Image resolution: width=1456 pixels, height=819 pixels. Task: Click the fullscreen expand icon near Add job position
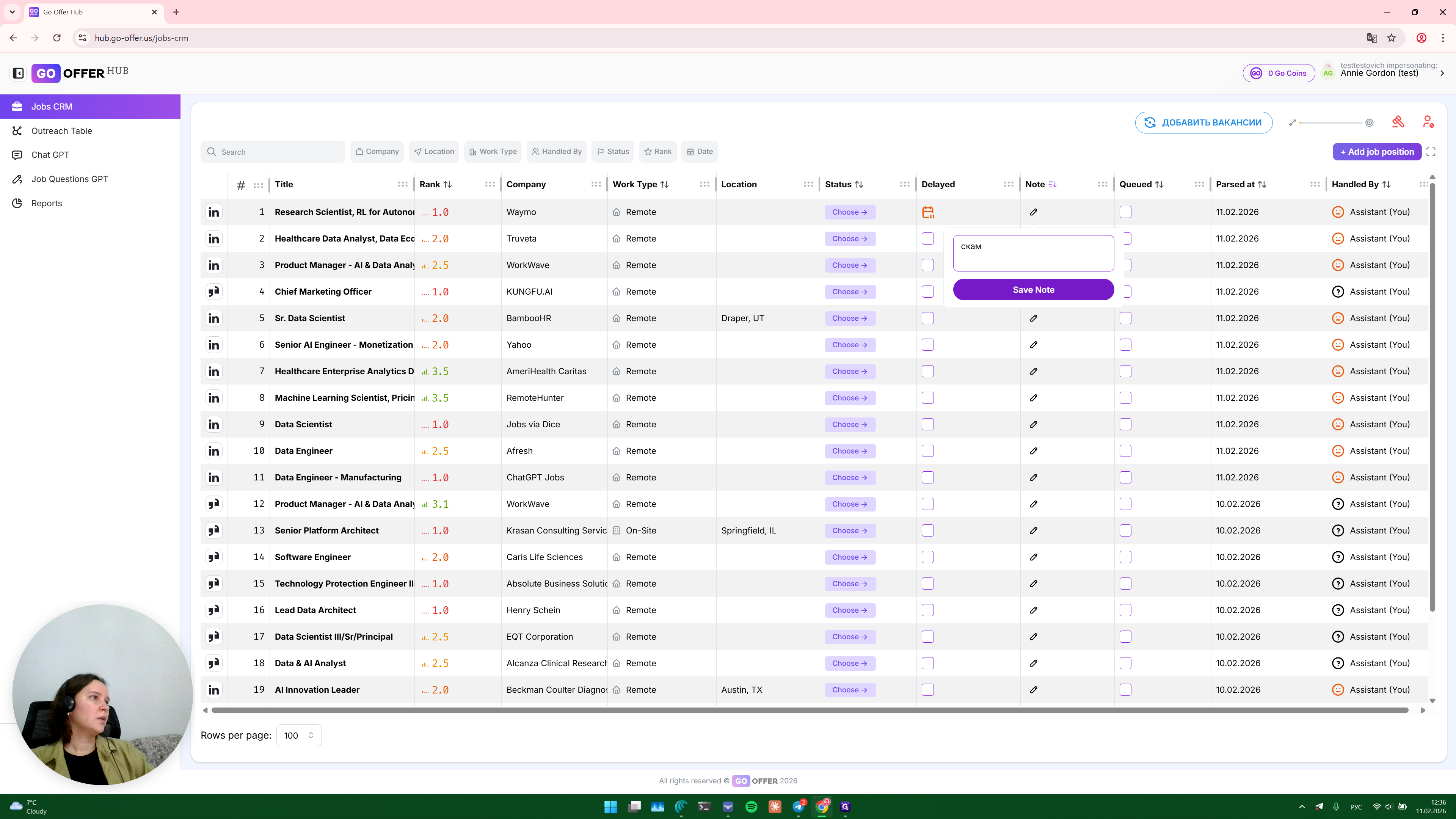pos(1431,152)
